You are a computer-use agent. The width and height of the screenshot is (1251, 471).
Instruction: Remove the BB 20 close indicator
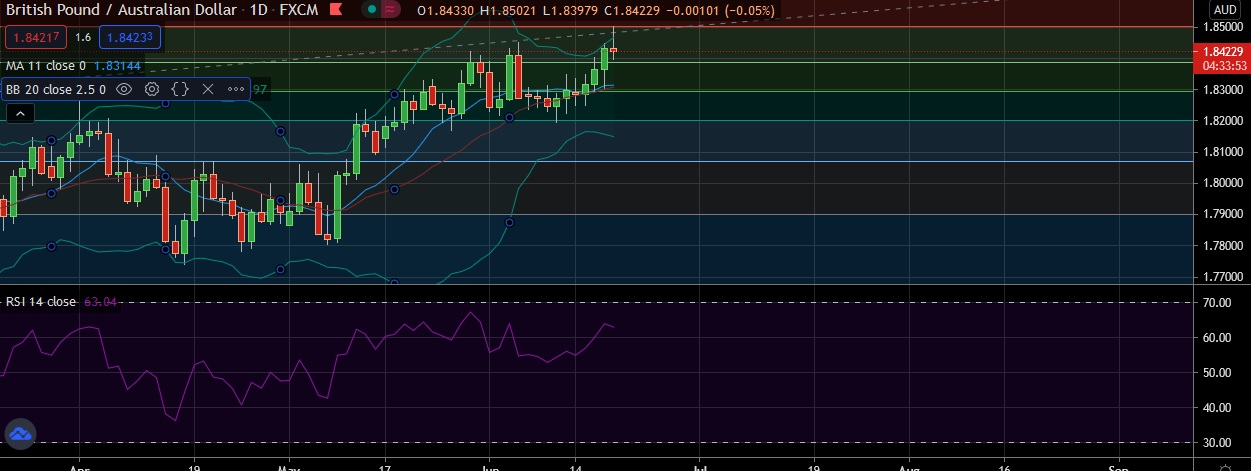click(x=208, y=89)
